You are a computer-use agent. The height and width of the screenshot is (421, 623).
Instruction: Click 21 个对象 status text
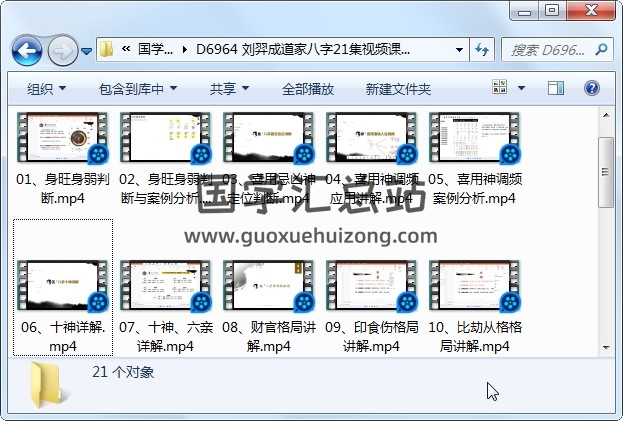tap(123, 372)
